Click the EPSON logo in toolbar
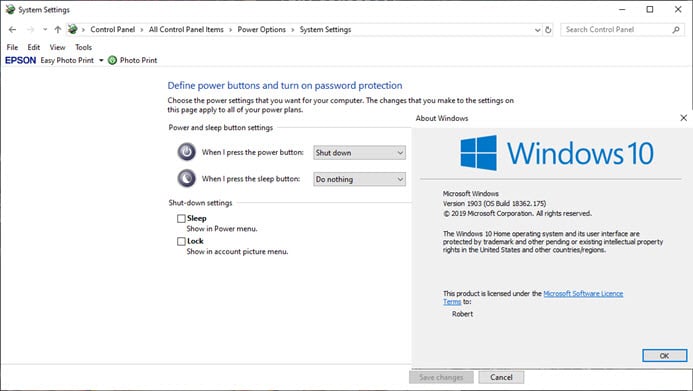693x391 pixels. point(20,60)
